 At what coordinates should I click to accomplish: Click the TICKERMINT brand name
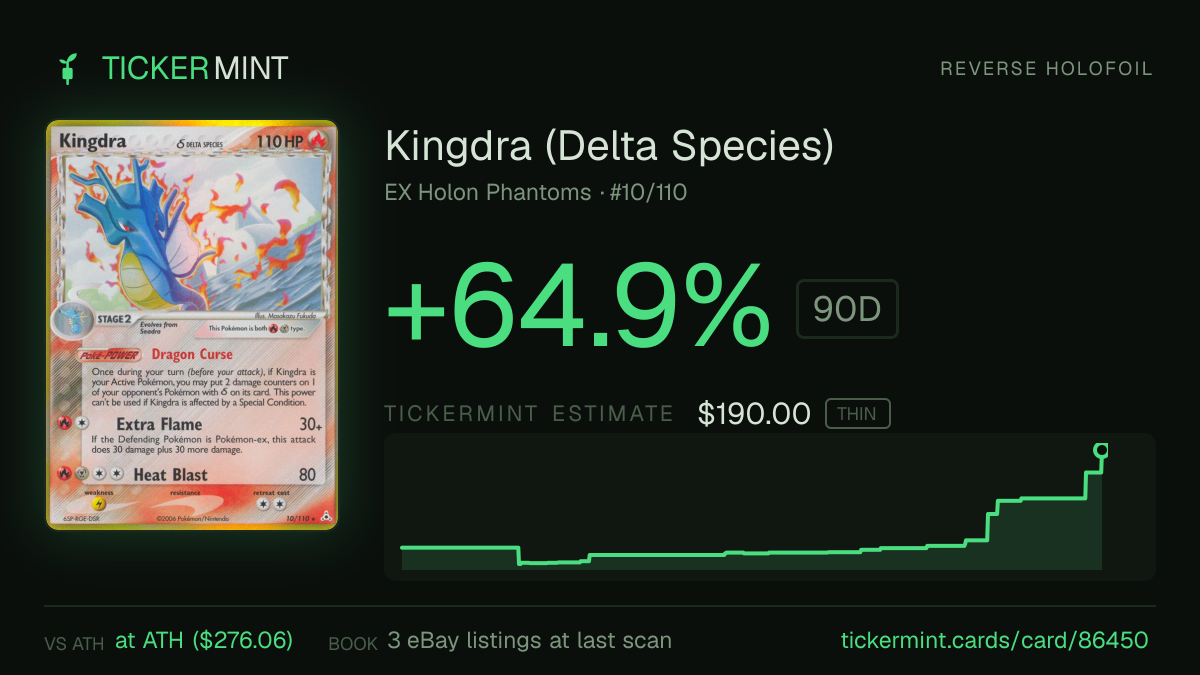click(195, 69)
